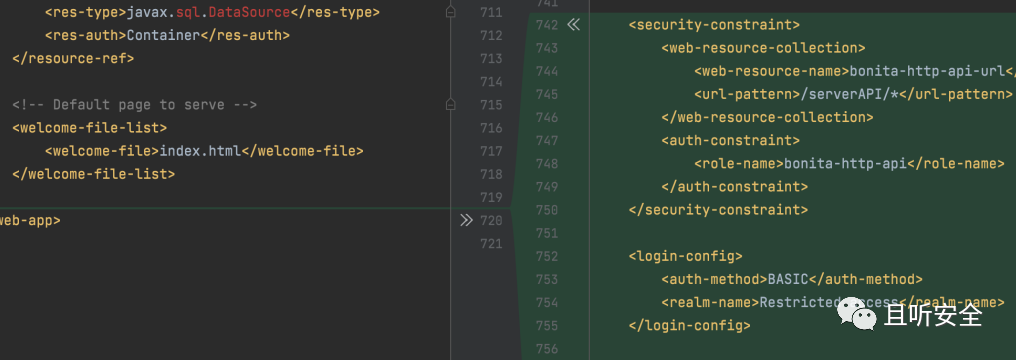Toggle the fold marker beside line 715
Image resolution: width=1016 pixels, height=360 pixels.
pyautogui.click(x=451, y=104)
